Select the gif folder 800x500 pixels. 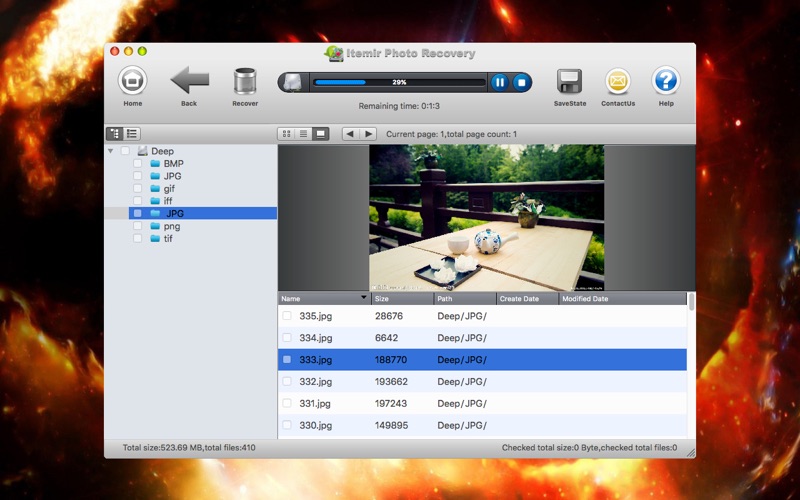click(x=169, y=188)
